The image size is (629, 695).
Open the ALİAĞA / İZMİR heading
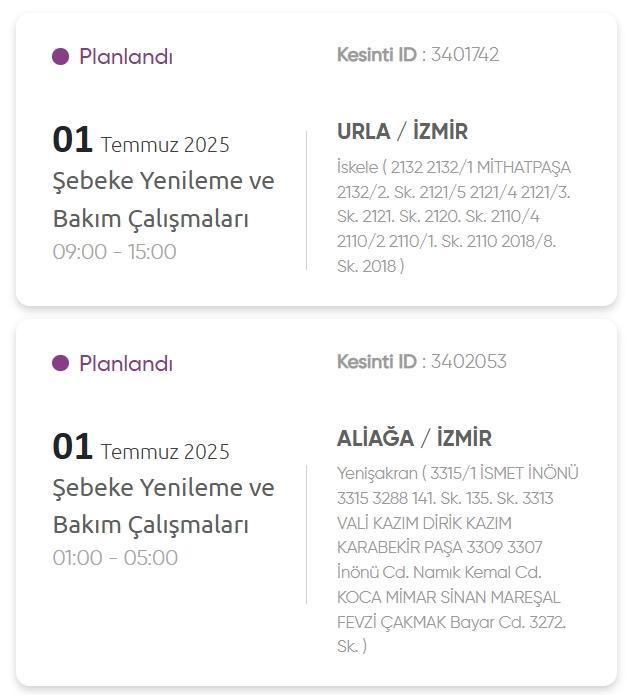pyautogui.click(x=414, y=437)
